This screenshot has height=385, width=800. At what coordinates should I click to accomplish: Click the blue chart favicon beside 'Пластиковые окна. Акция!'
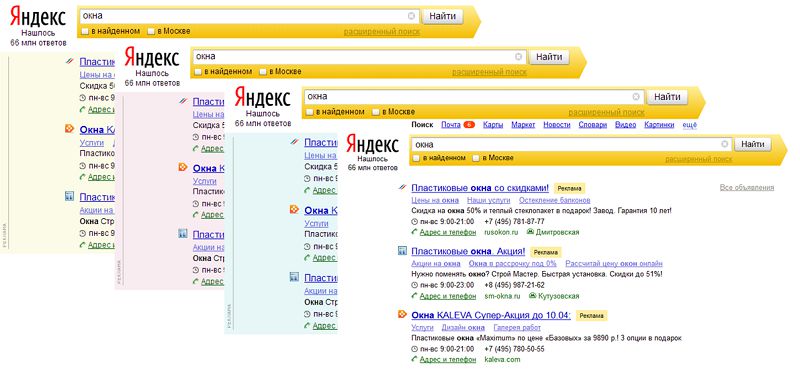coord(402,250)
